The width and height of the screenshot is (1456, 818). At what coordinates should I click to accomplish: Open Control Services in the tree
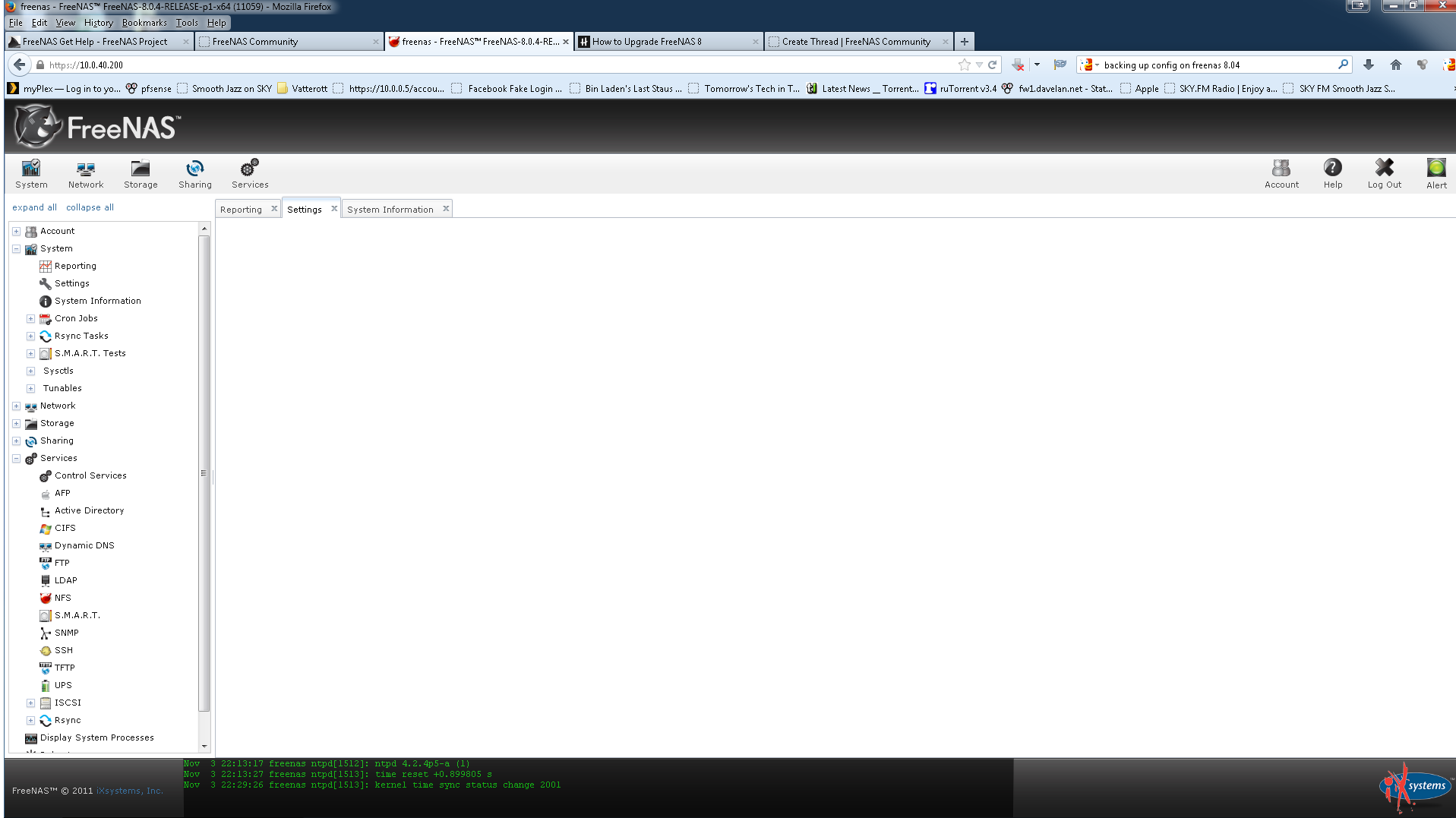90,475
